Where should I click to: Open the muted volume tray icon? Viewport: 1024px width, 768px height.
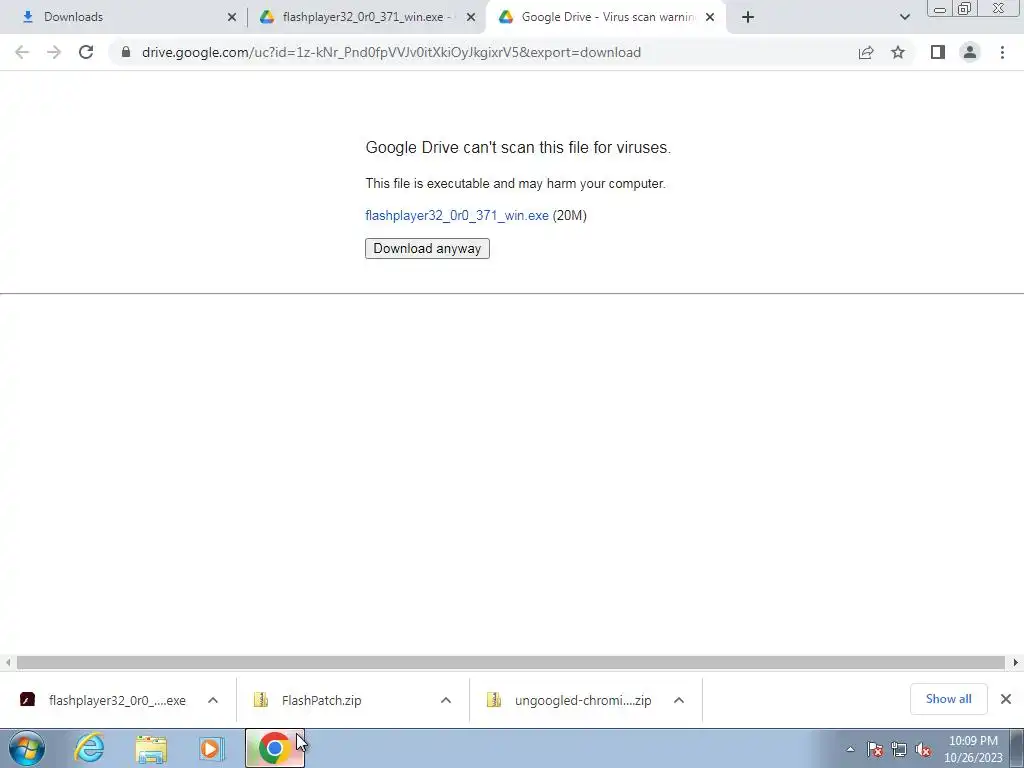[923, 749]
